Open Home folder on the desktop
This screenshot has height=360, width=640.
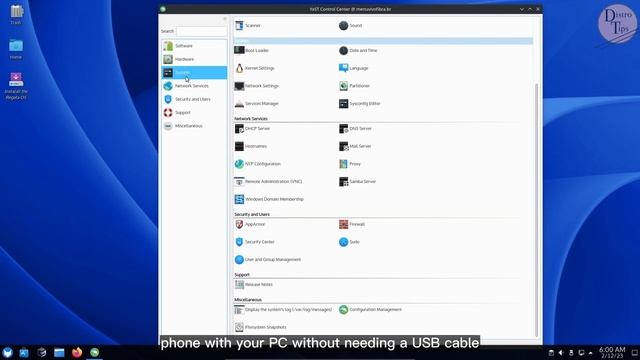coord(16,49)
